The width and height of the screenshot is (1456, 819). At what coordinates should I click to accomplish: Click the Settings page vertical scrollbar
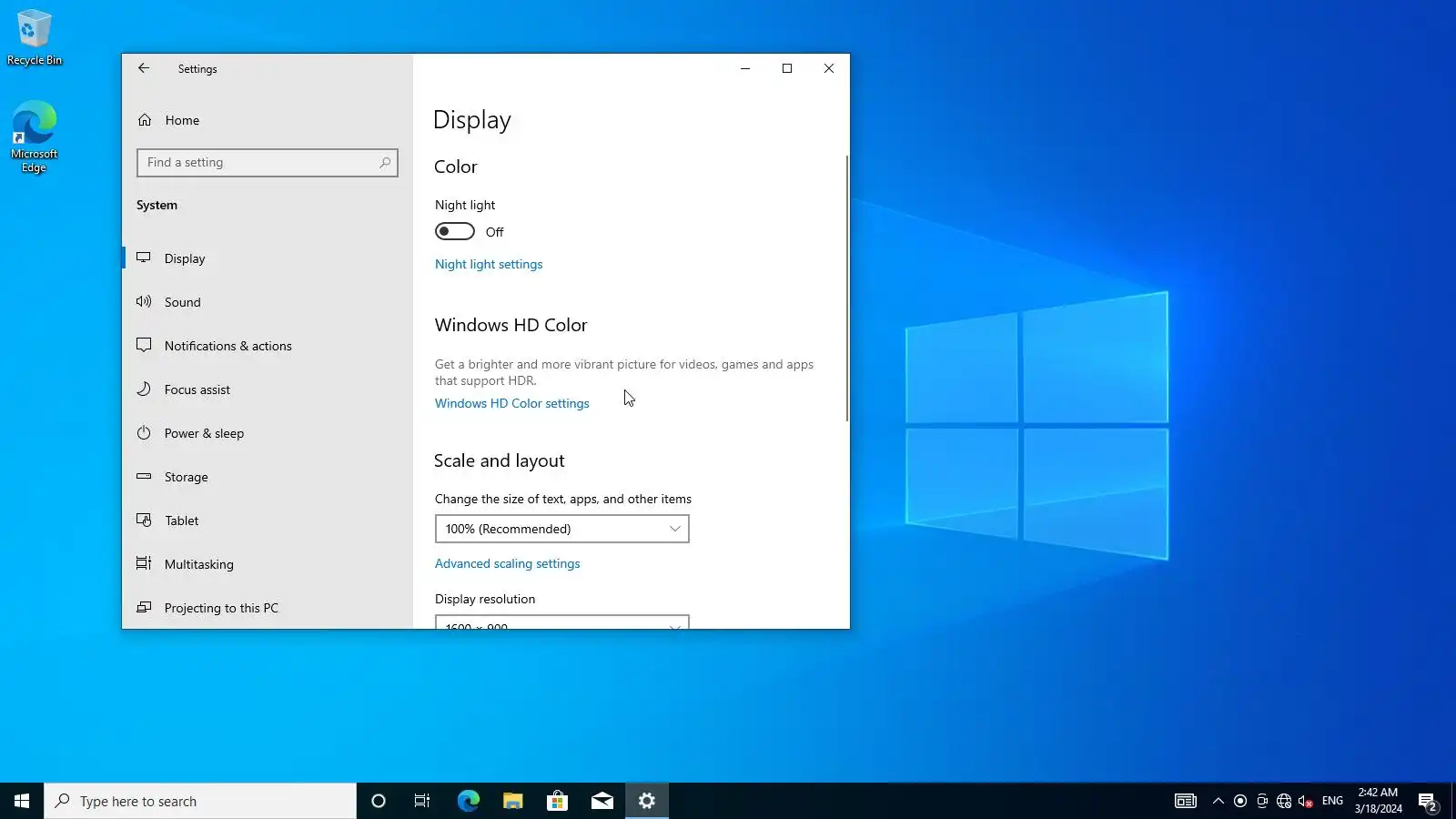point(847,288)
